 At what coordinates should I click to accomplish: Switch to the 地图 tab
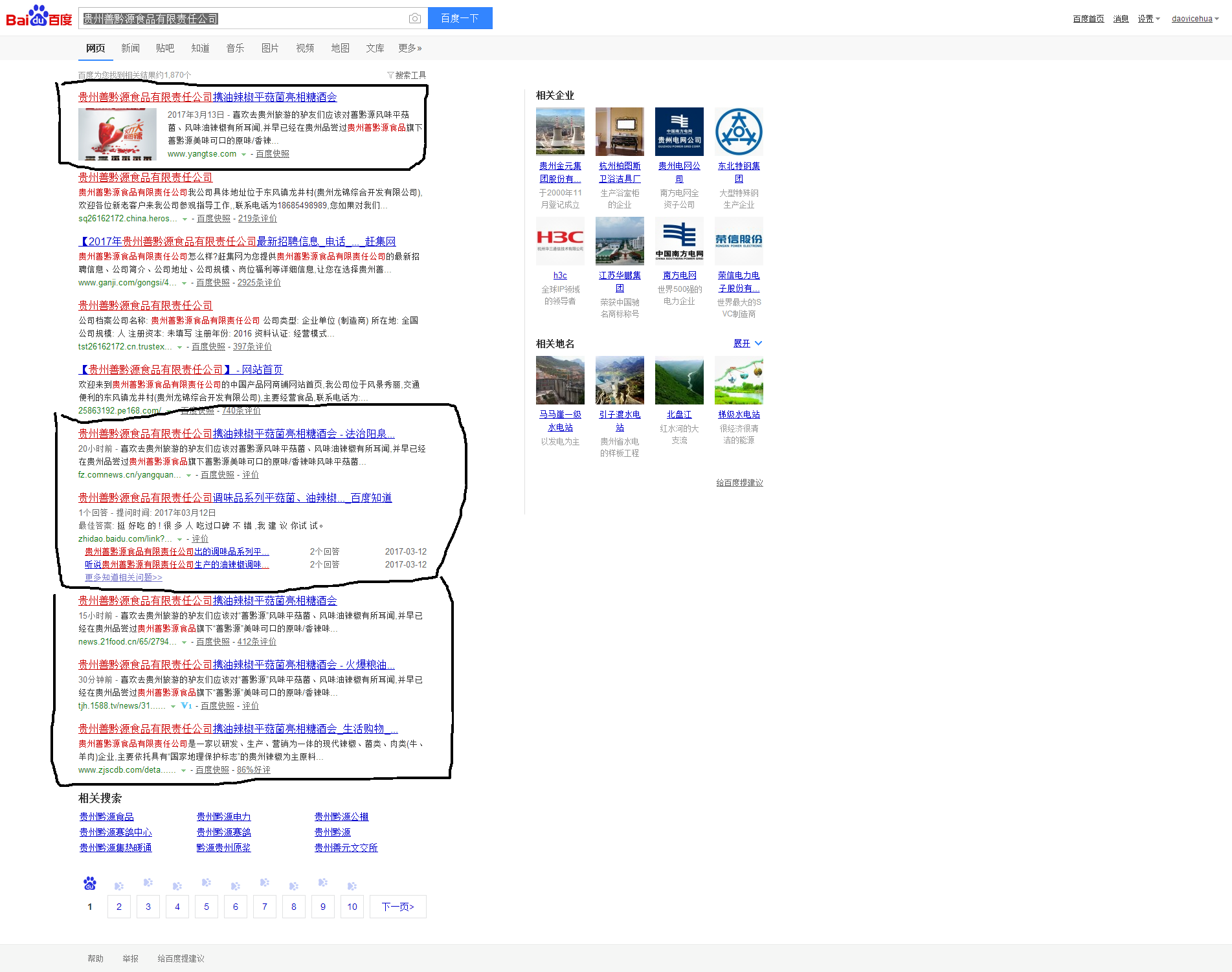coord(340,48)
